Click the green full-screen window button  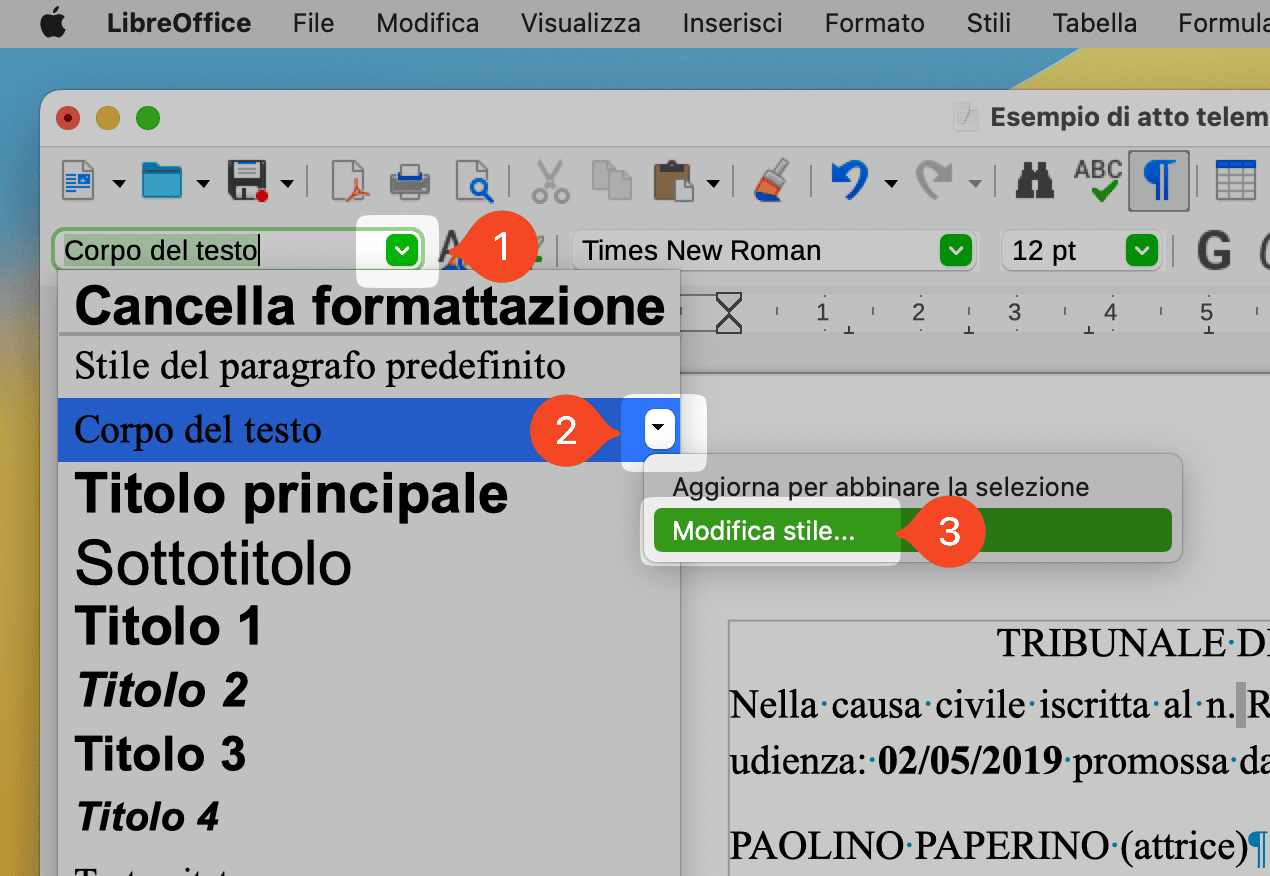148,118
